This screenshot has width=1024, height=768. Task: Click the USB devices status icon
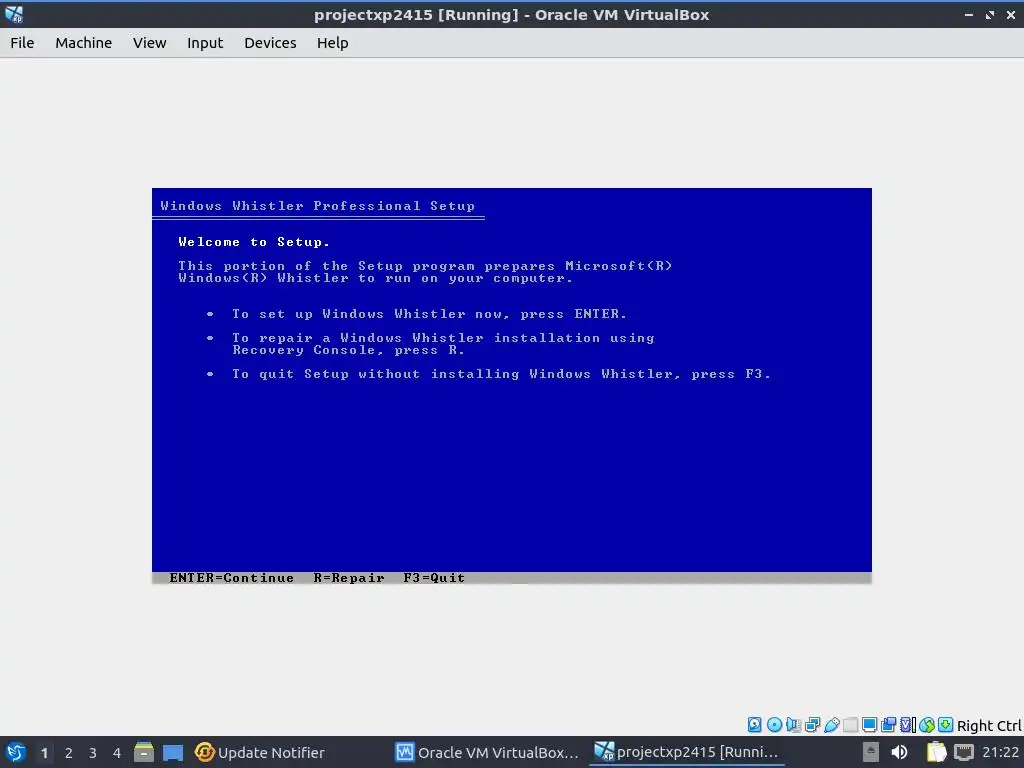[x=831, y=724]
